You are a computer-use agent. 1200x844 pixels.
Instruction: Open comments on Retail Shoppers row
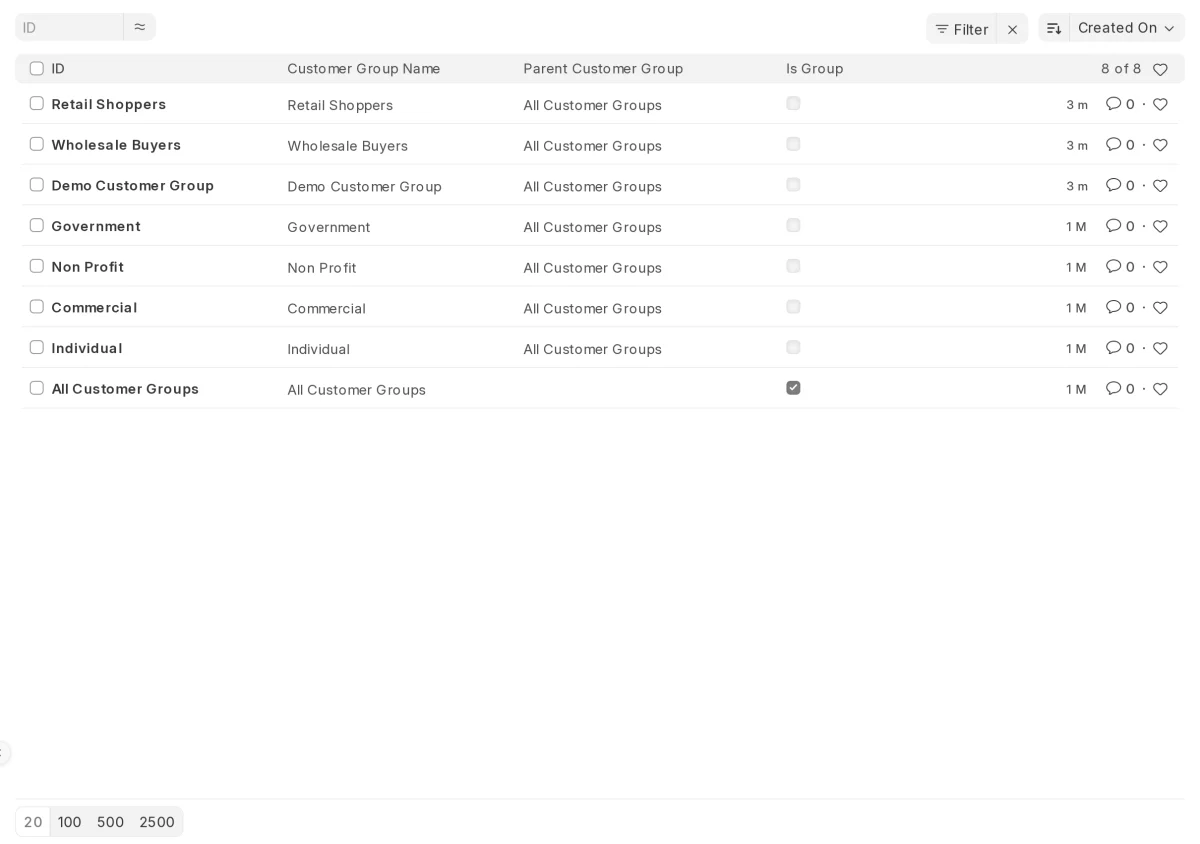(x=1120, y=104)
